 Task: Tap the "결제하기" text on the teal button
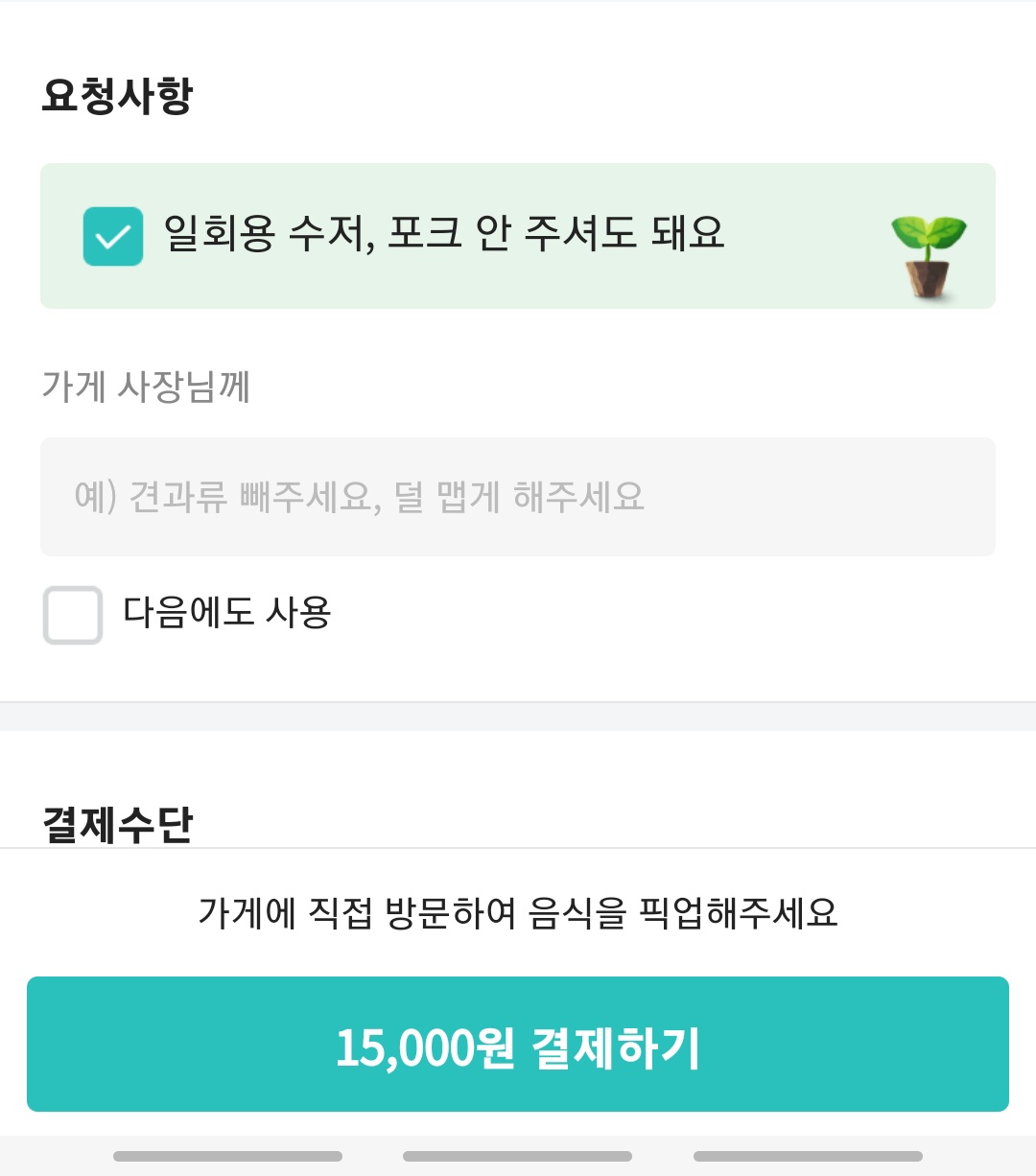point(616,1047)
